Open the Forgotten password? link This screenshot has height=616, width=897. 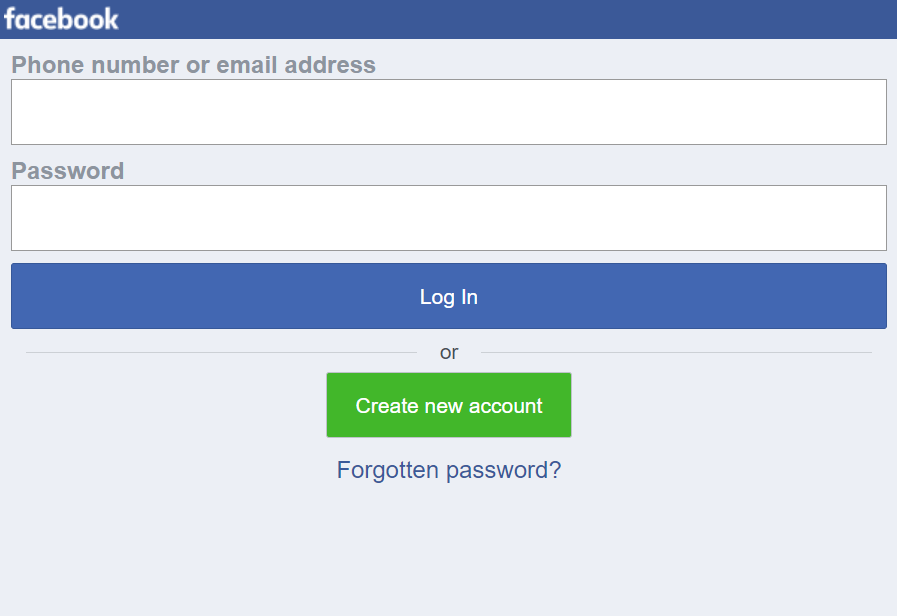click(x=448, y=470)
